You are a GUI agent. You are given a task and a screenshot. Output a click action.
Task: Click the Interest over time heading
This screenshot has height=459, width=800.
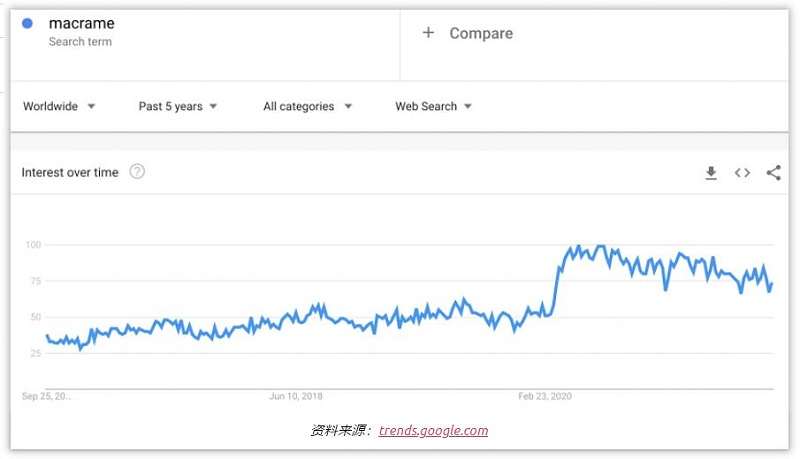(70, 173)
